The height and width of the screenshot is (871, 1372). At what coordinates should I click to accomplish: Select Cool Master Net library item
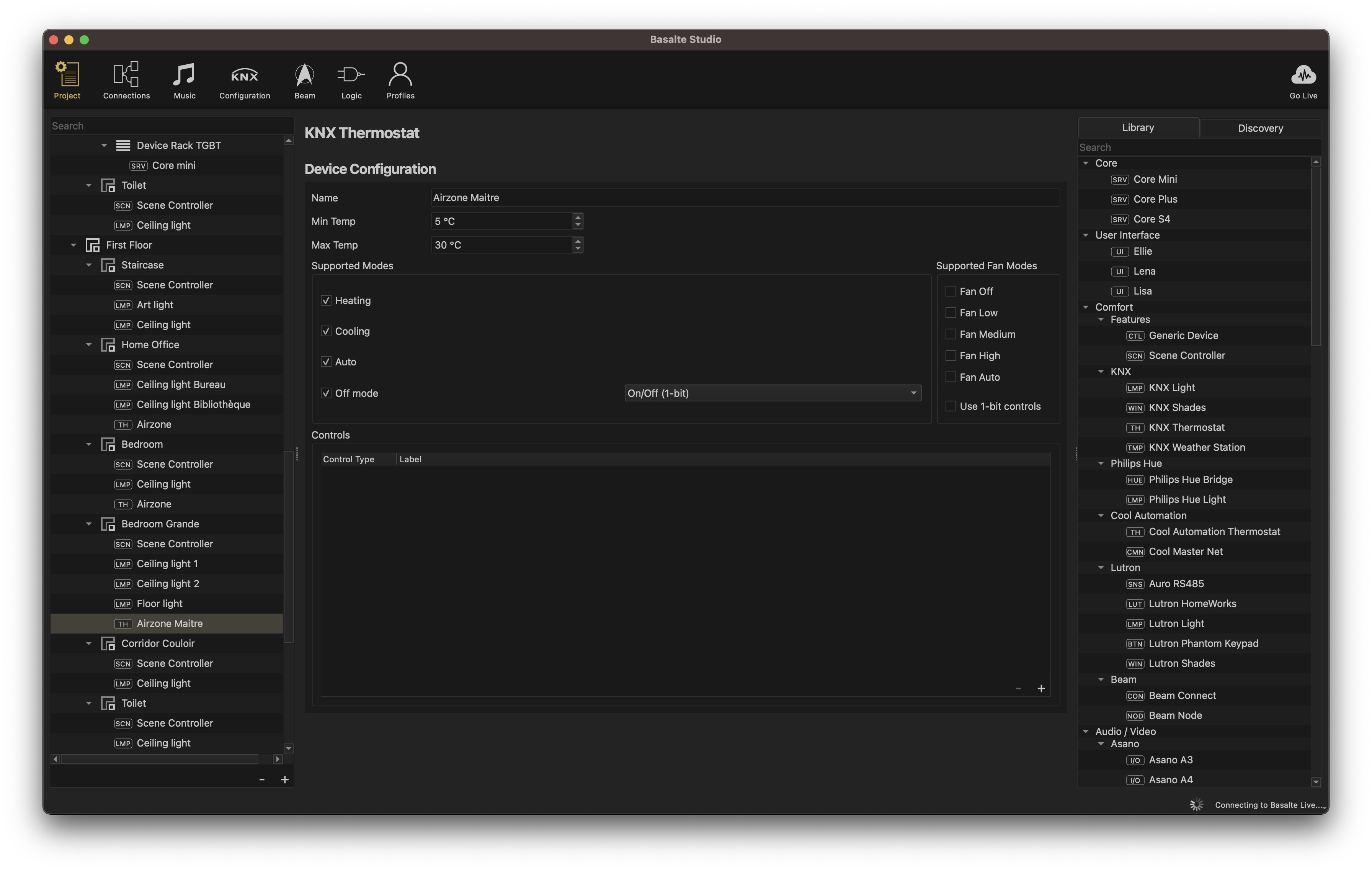(1186, 551)
